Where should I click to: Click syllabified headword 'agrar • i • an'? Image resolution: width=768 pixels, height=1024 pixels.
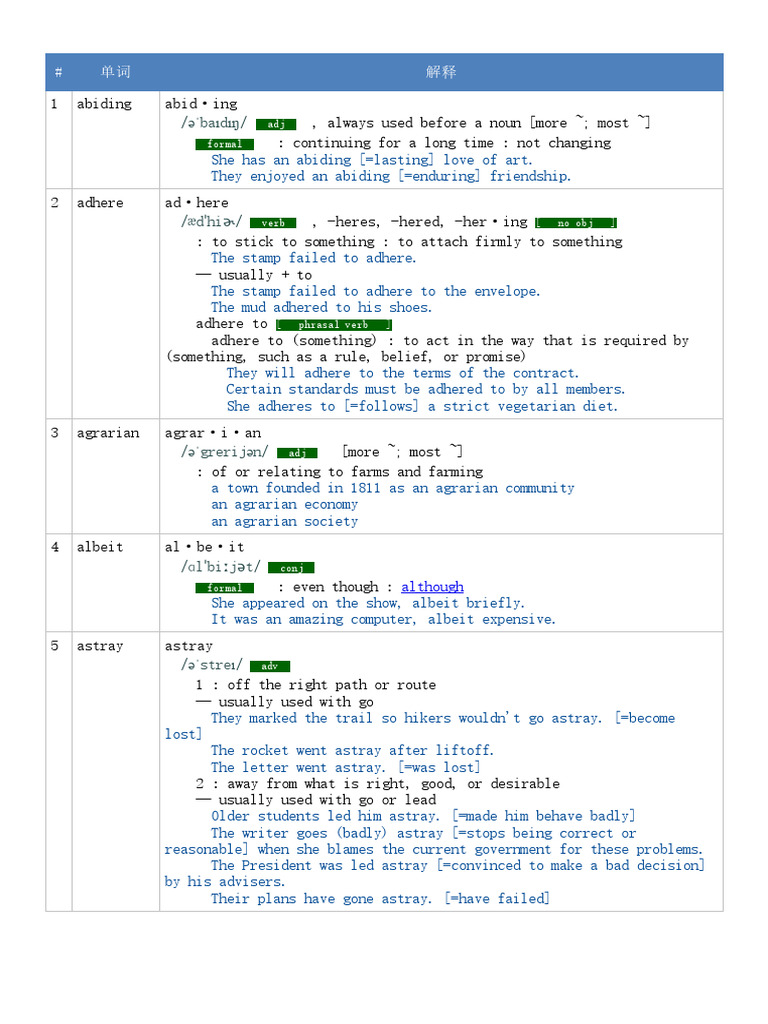tap(213, 432)
